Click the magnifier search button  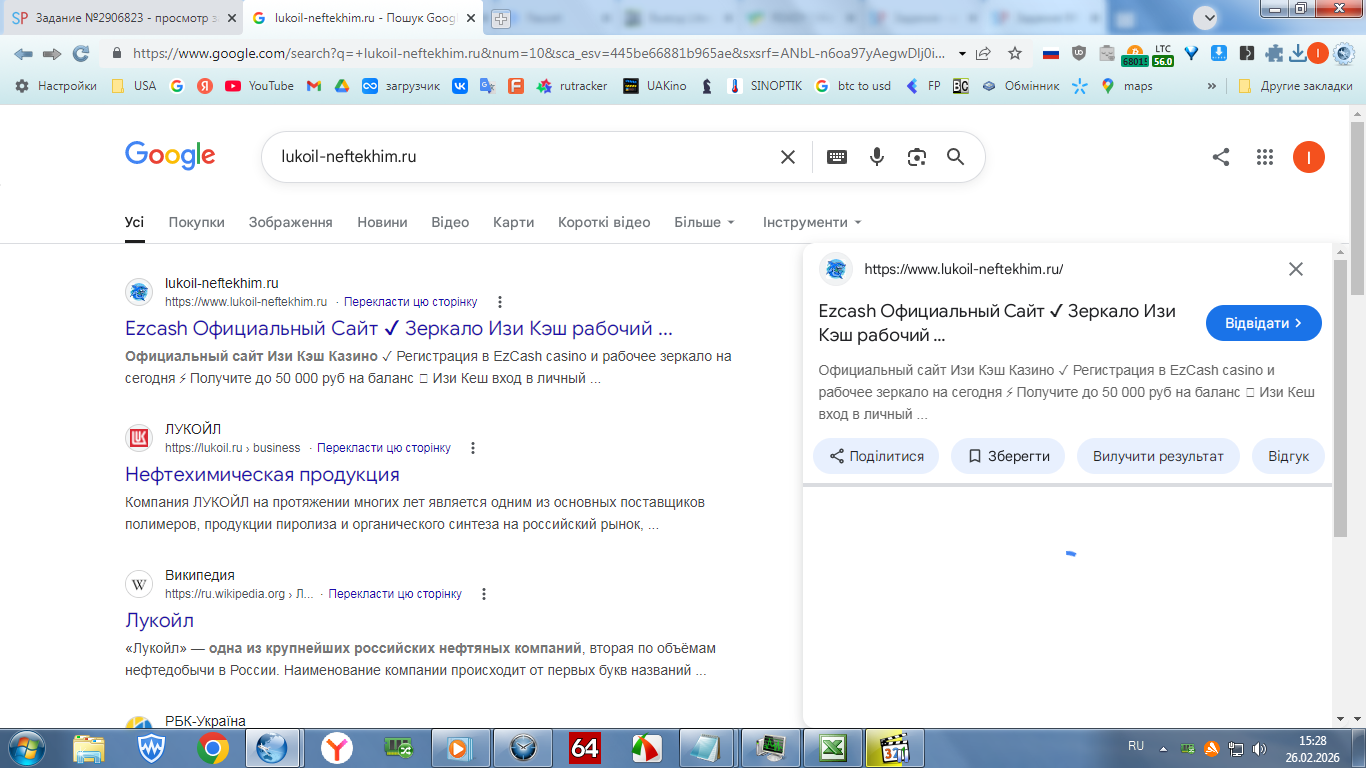pyautogui.click(x=955, y=157)
